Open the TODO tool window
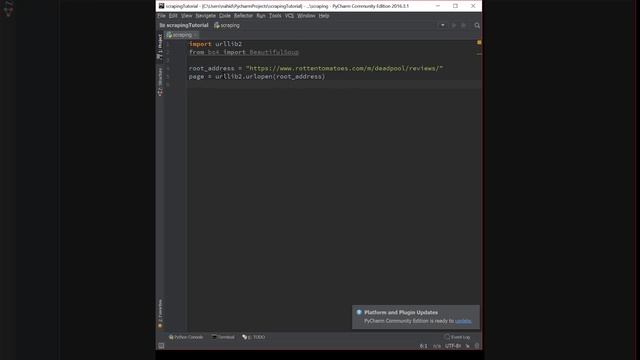This screenshot has width=640, height=360. [x=253, y=337]
